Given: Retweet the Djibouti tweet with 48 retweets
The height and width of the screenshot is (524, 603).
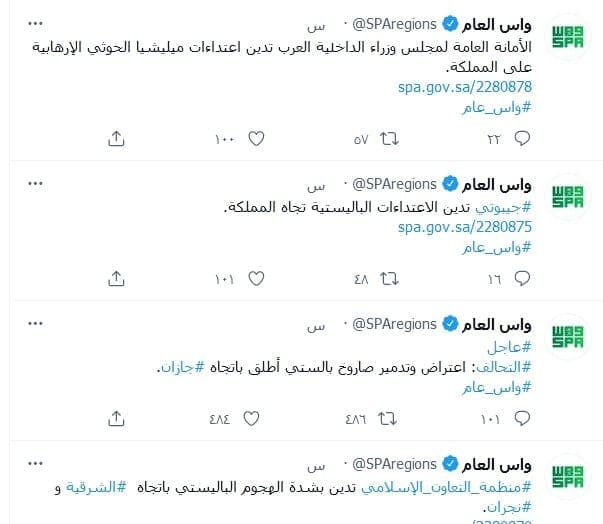Looking at the screenshot, I should pos(389,278).
